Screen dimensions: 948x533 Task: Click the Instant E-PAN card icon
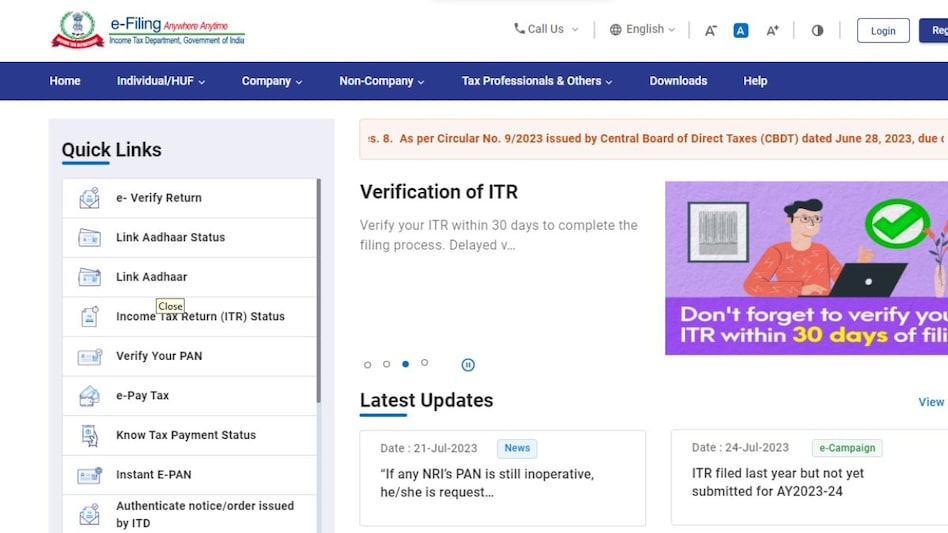(x=89, y=475)
